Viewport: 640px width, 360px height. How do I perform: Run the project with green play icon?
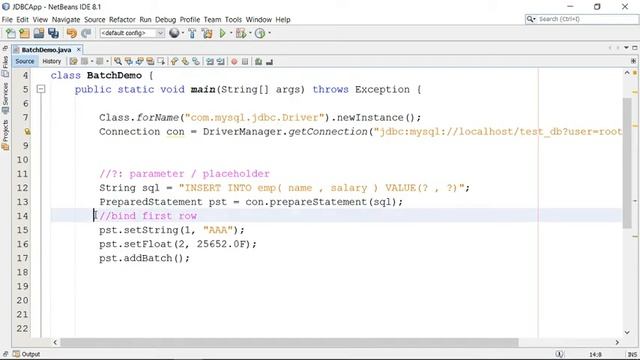coord(222,33)
